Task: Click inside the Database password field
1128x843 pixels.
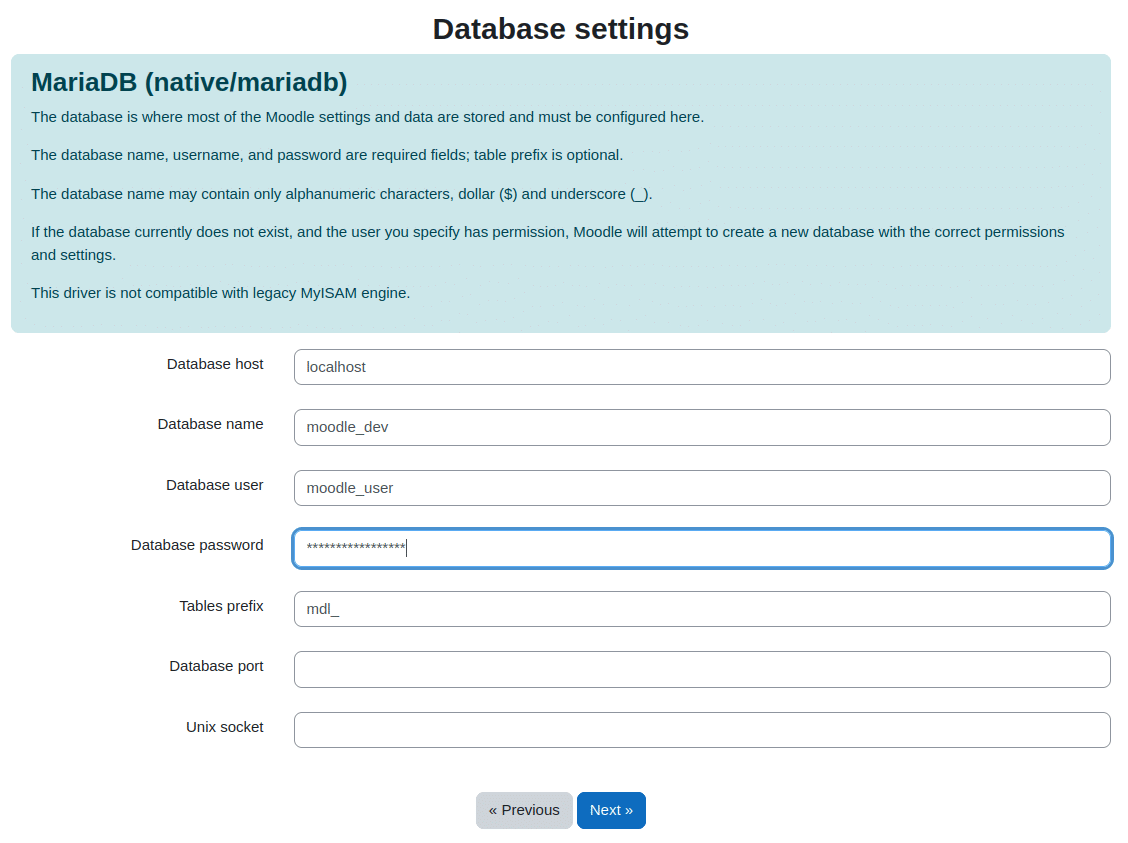Action: click(701, 548)
